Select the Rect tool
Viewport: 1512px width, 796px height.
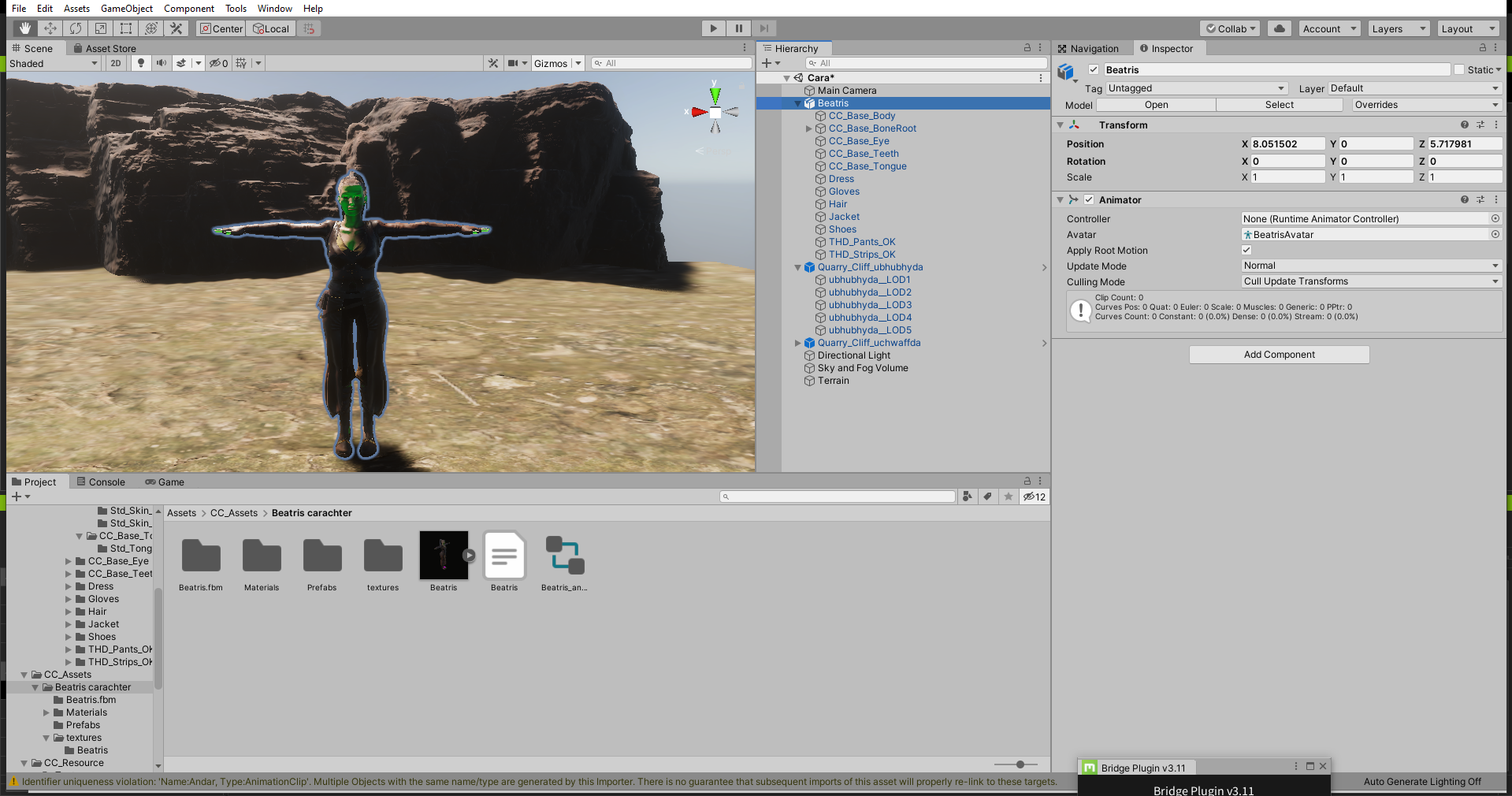coord(126,28)
